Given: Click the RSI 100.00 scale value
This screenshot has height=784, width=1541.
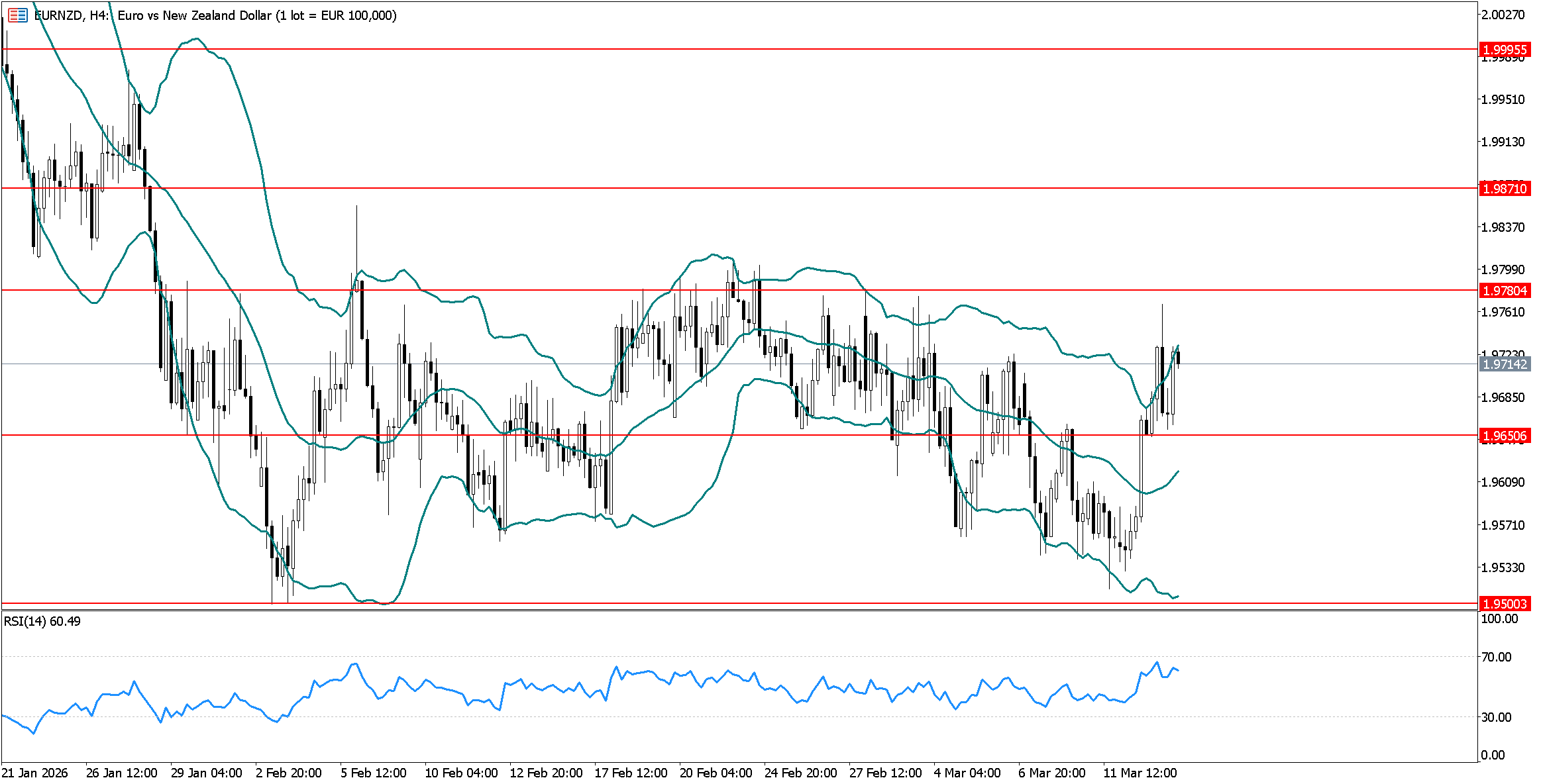Looking at the screenshot, I should 1499,618.
